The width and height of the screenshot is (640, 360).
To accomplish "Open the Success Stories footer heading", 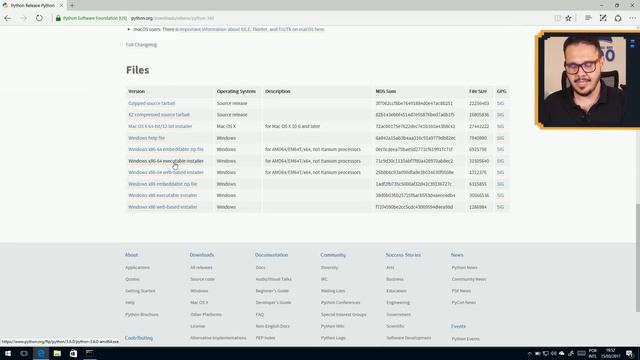I will (403, 255).
